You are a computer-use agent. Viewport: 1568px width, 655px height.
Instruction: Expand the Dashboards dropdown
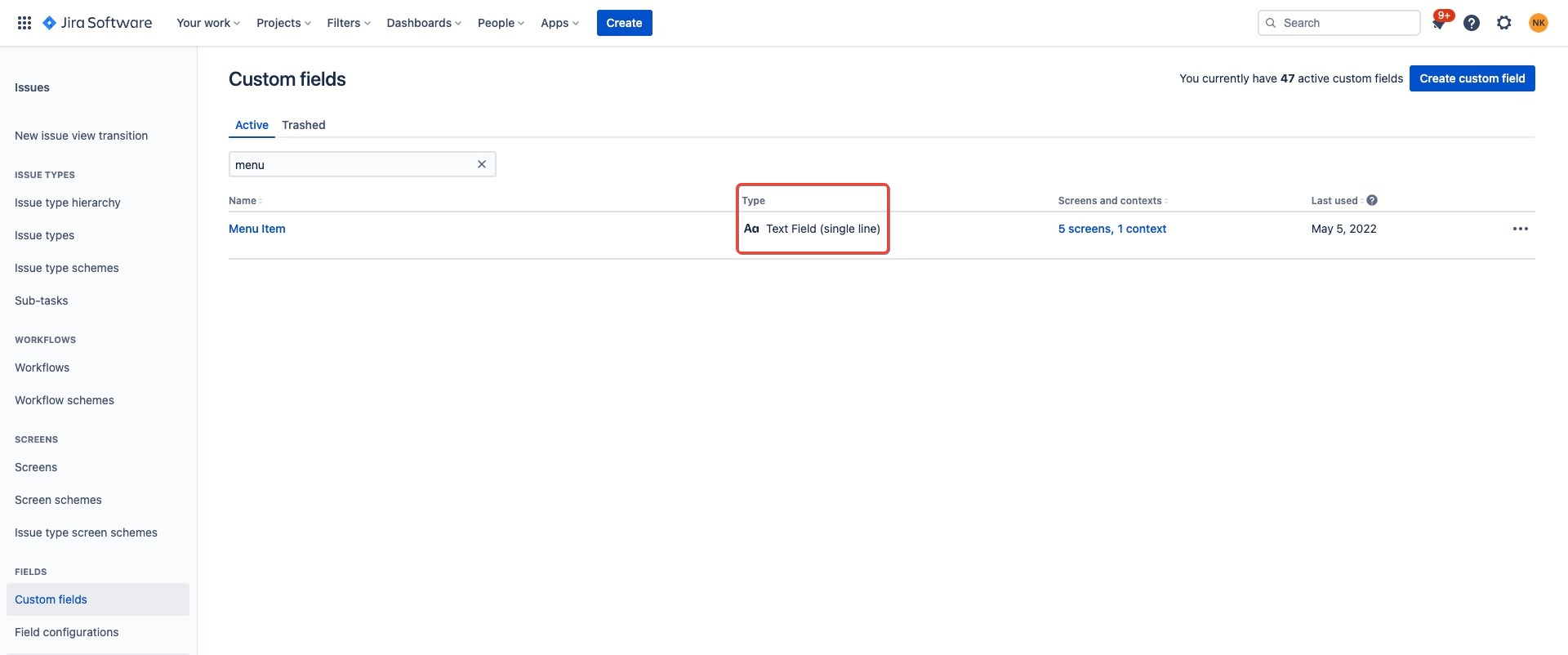coord(424,23)
